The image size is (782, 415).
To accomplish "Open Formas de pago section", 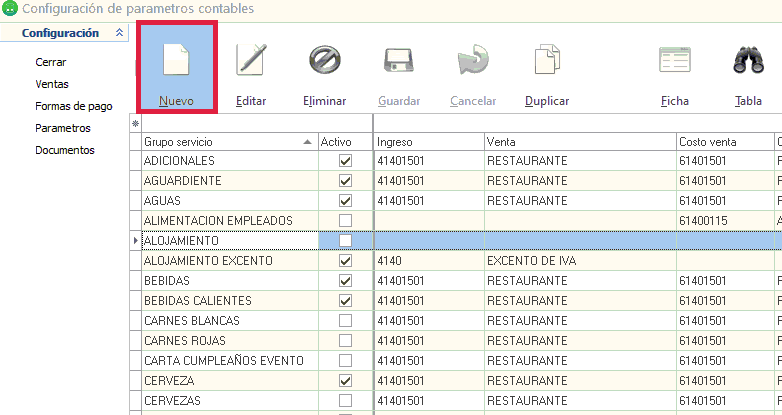I will (x=73, y=106).
